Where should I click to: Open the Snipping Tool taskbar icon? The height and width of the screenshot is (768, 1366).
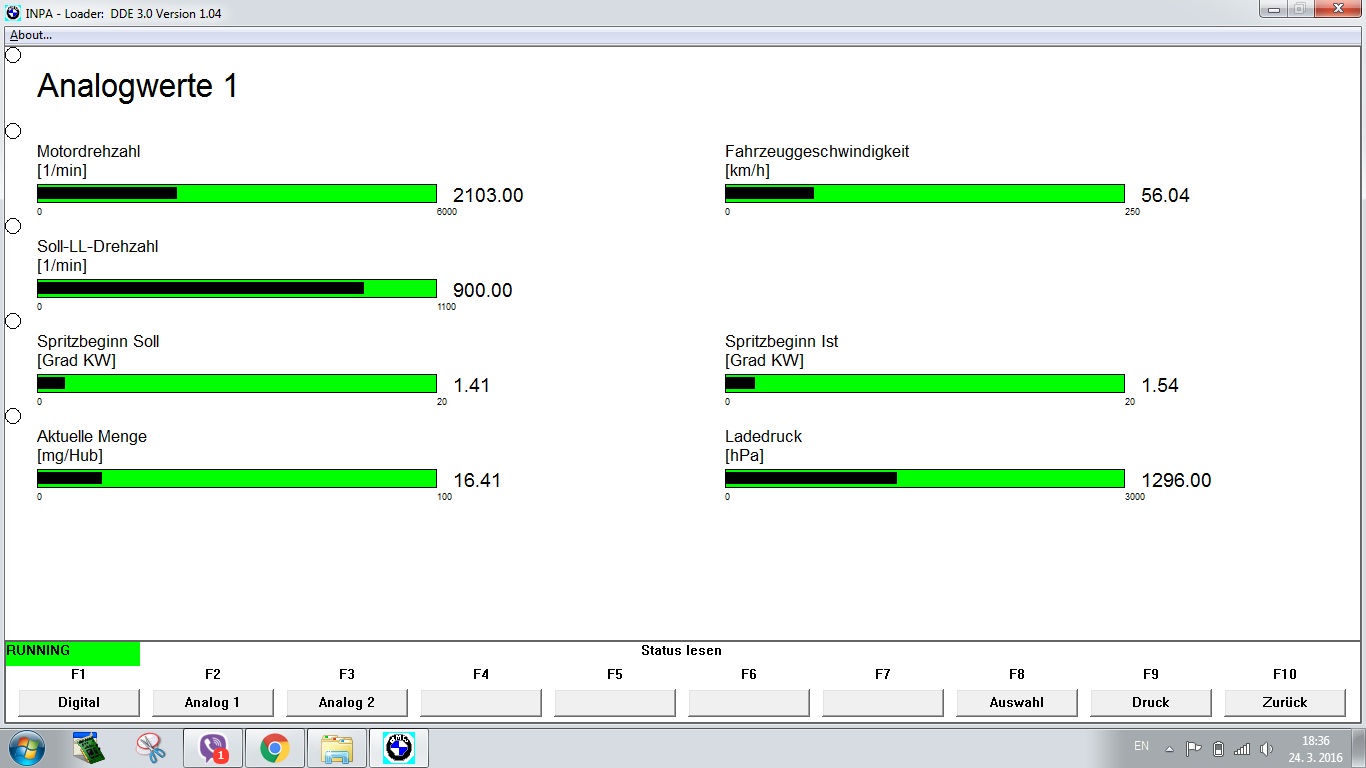[151, 748]
